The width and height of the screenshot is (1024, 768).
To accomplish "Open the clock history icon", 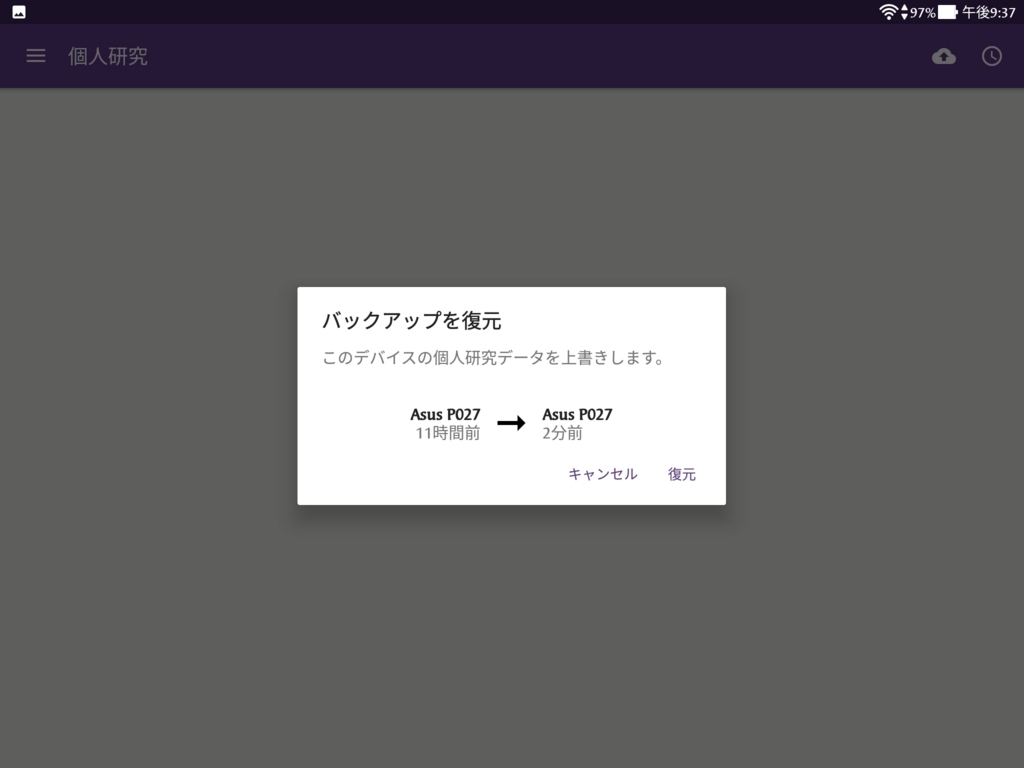I will coord(991,56).
